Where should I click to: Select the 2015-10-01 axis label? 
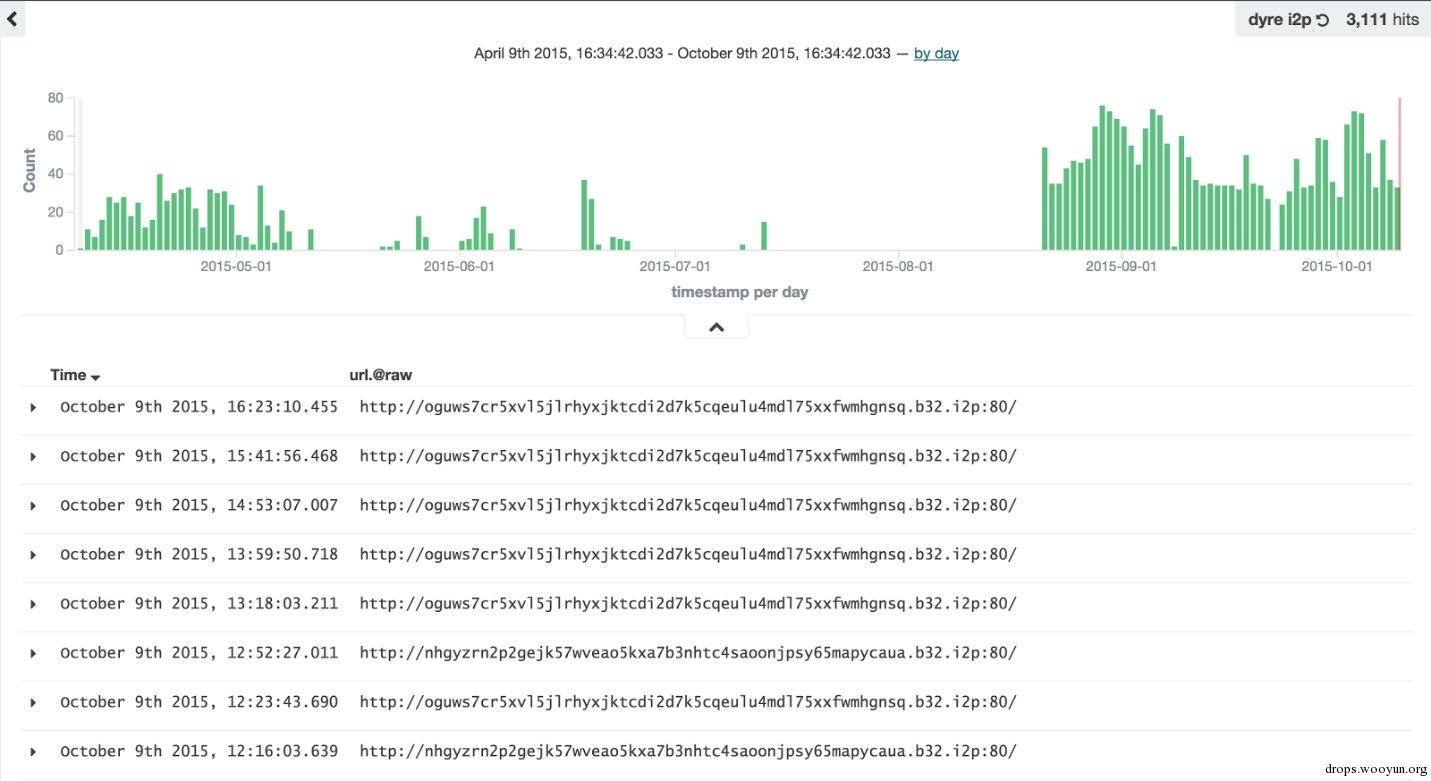click(1337, 266)
